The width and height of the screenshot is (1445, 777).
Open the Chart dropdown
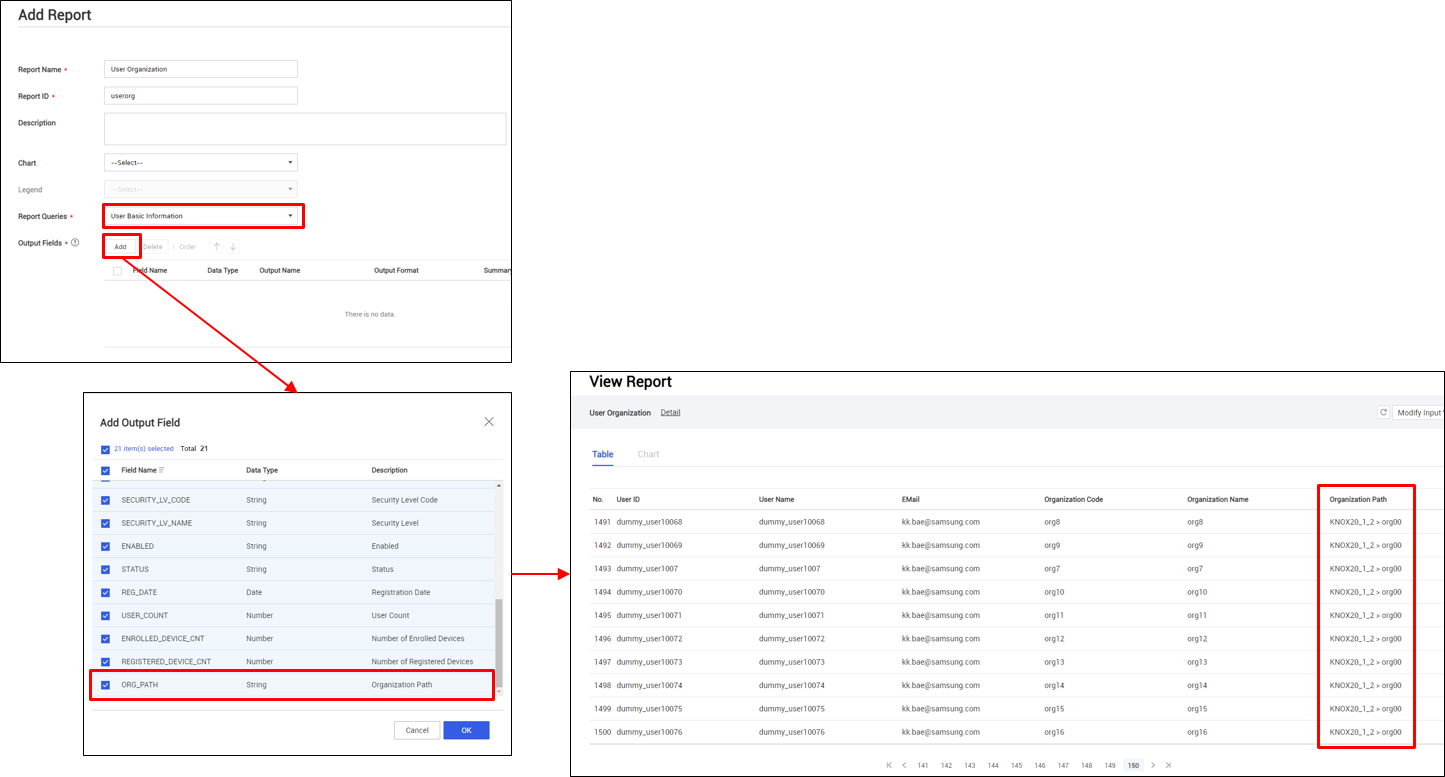point(200,162)
